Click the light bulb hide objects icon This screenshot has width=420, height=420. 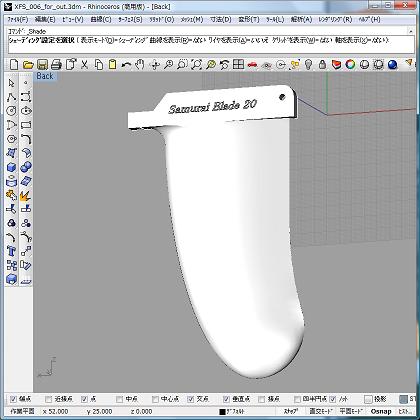(308, 64)
